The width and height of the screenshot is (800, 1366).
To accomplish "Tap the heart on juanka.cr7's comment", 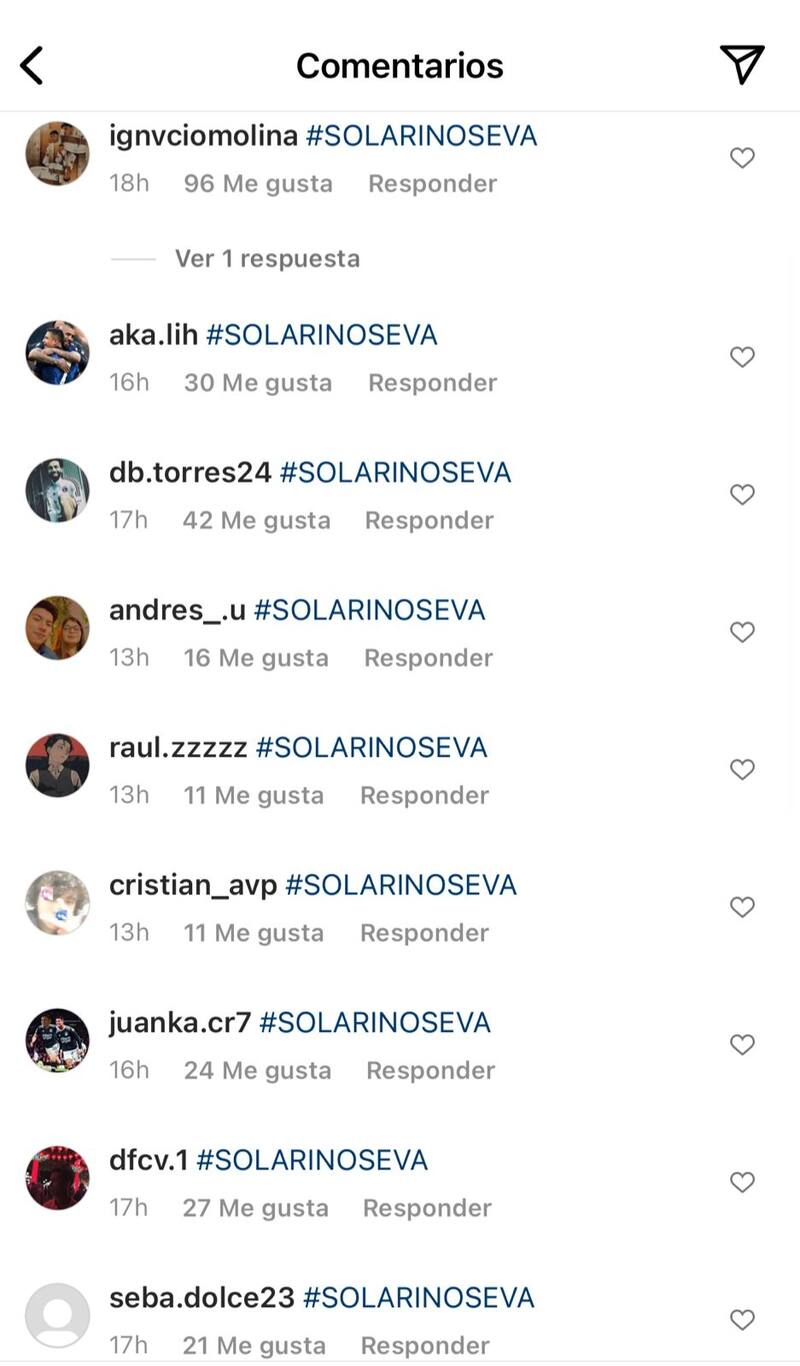I will point(742,1045).
